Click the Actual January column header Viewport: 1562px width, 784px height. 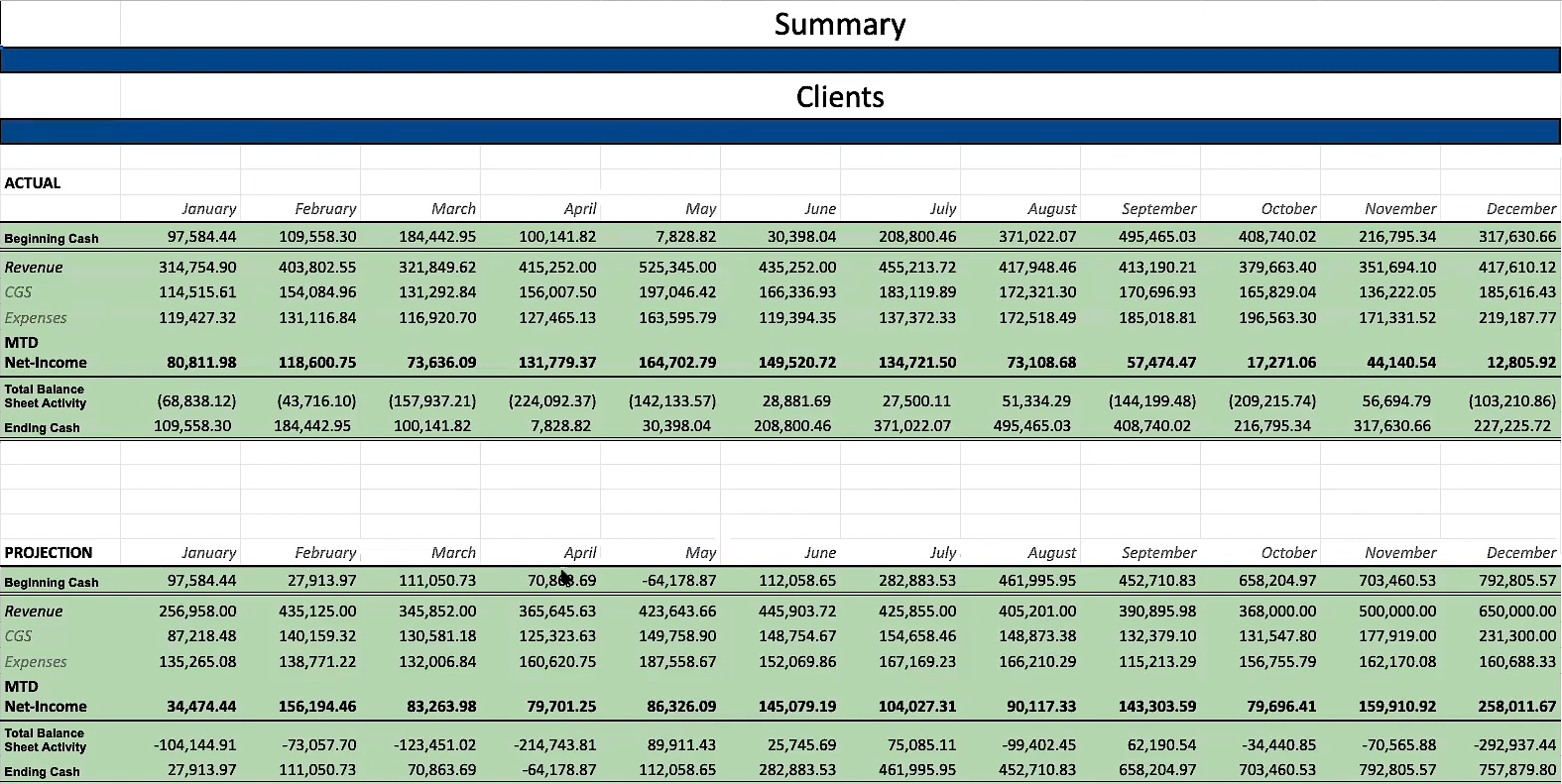[x=209, y=209]
